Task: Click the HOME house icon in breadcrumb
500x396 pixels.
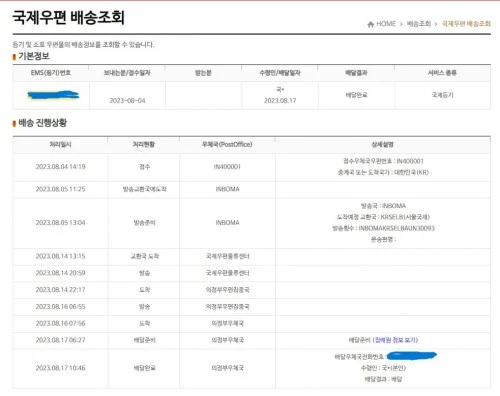Action: click(x=370, y=24)
